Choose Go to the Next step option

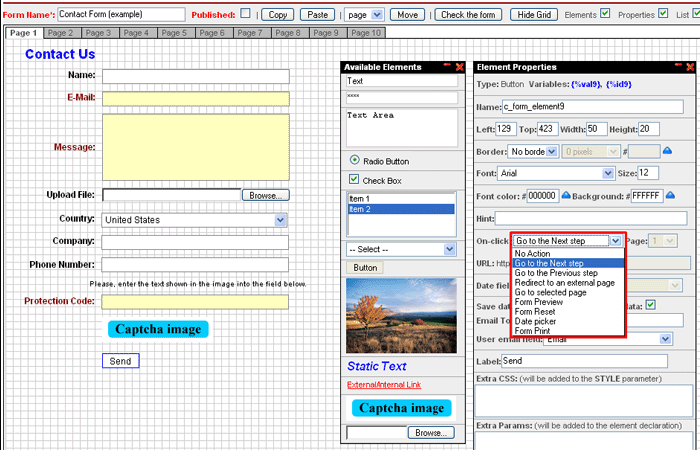point(568,263)
